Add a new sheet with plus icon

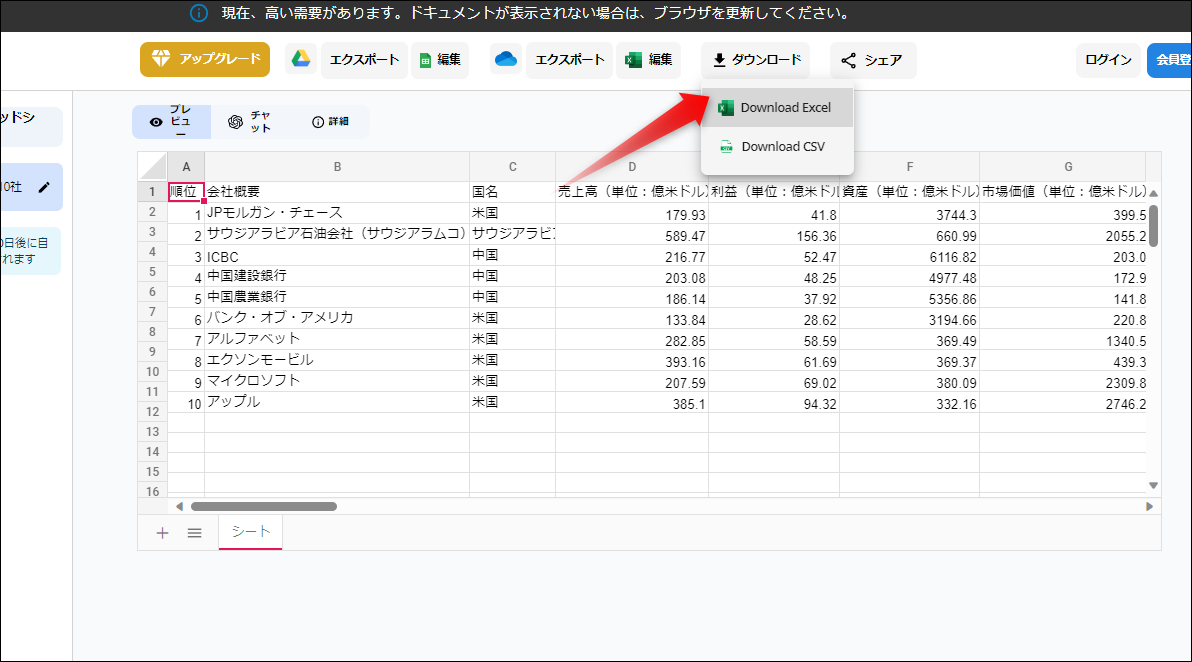(162, 534)
